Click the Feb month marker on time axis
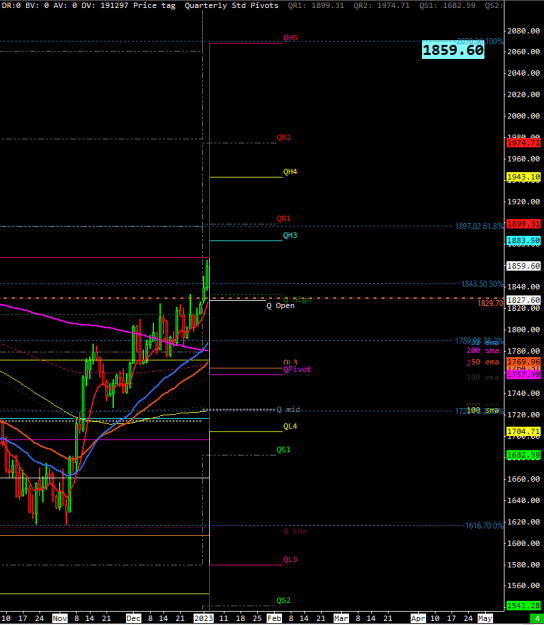 click(274, 619)
